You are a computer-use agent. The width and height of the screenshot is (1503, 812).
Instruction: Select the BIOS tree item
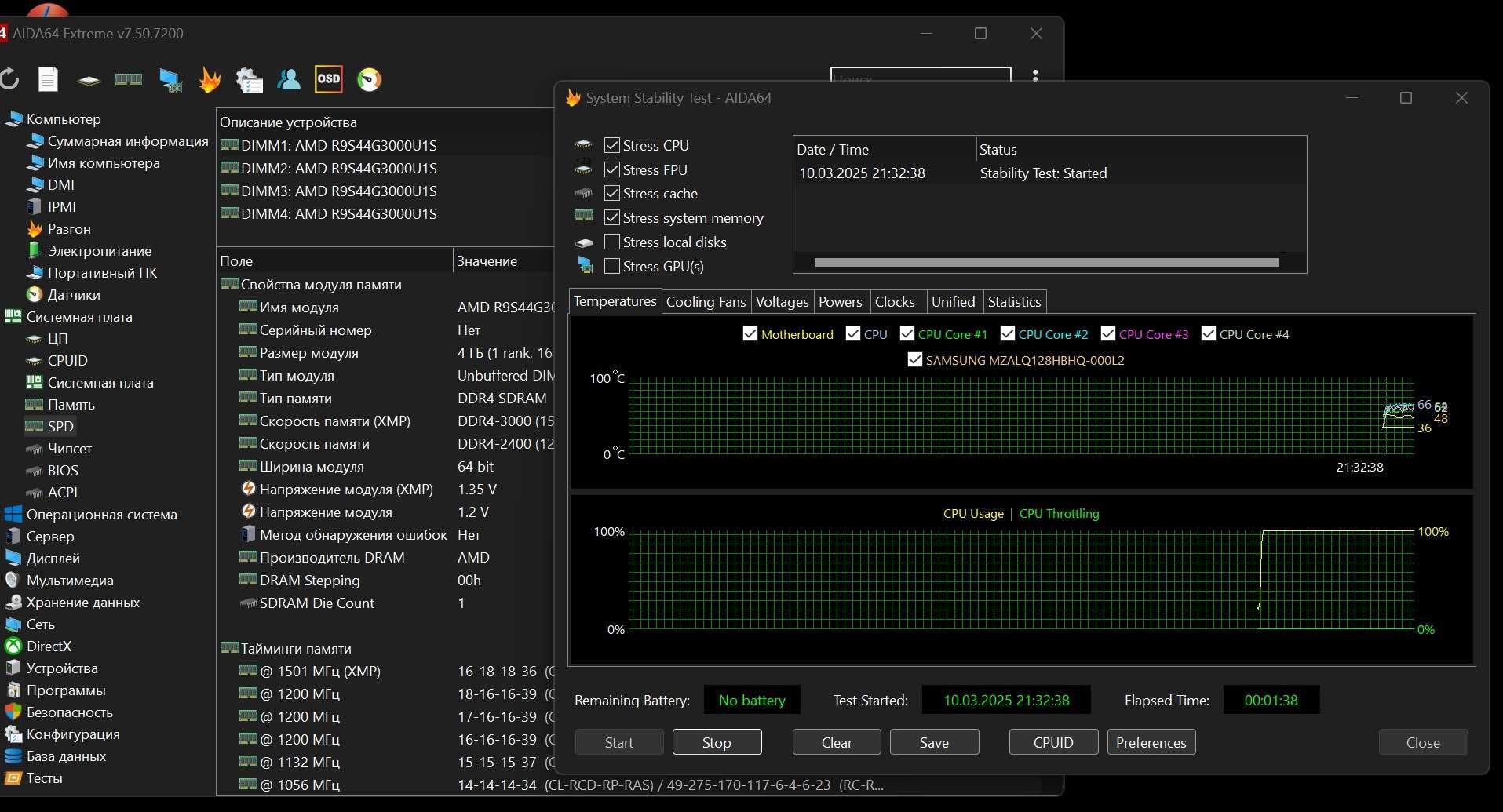(53, 471)
